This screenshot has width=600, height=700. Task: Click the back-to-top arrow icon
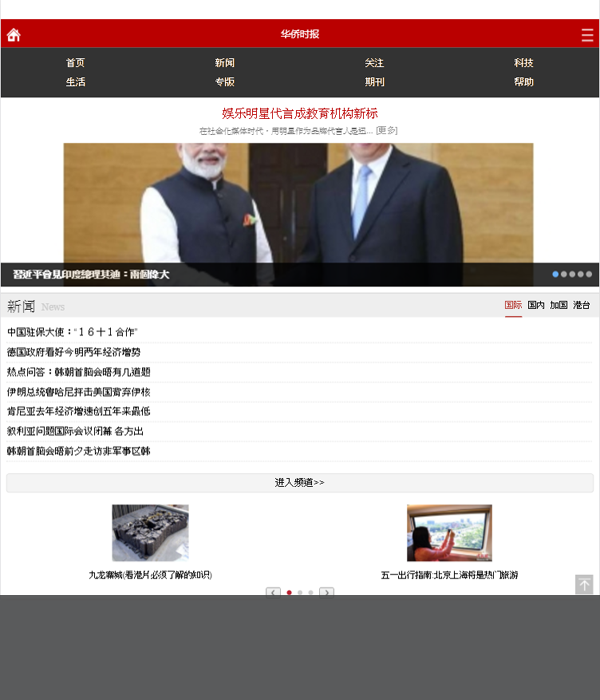[x=584, y=584]
